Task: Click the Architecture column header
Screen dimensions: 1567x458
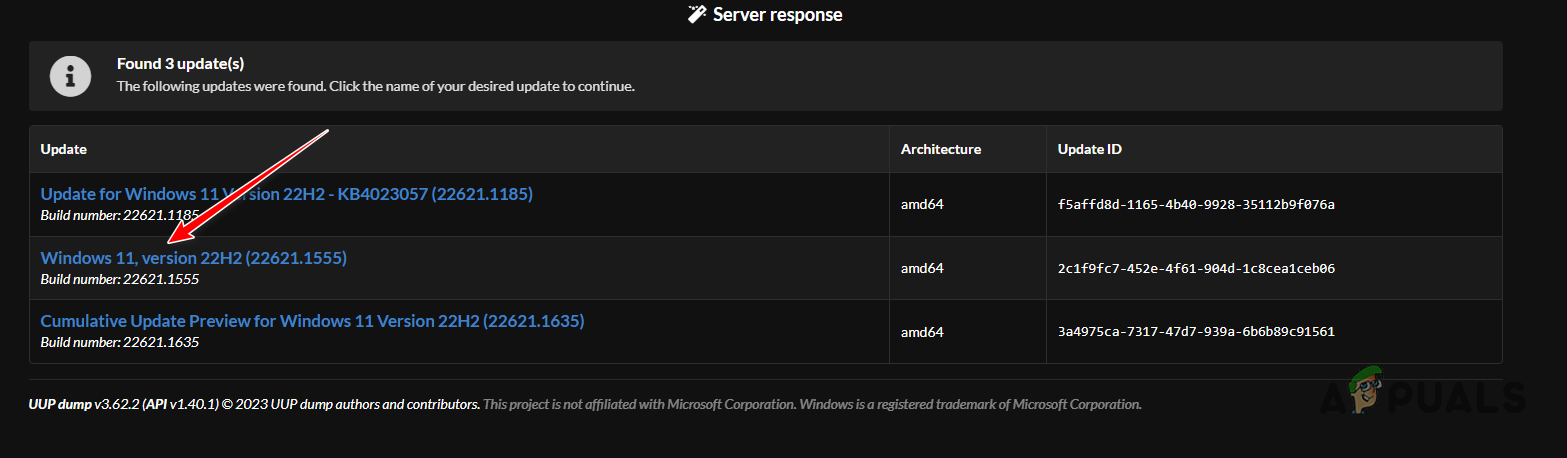Action: (940, 149)
